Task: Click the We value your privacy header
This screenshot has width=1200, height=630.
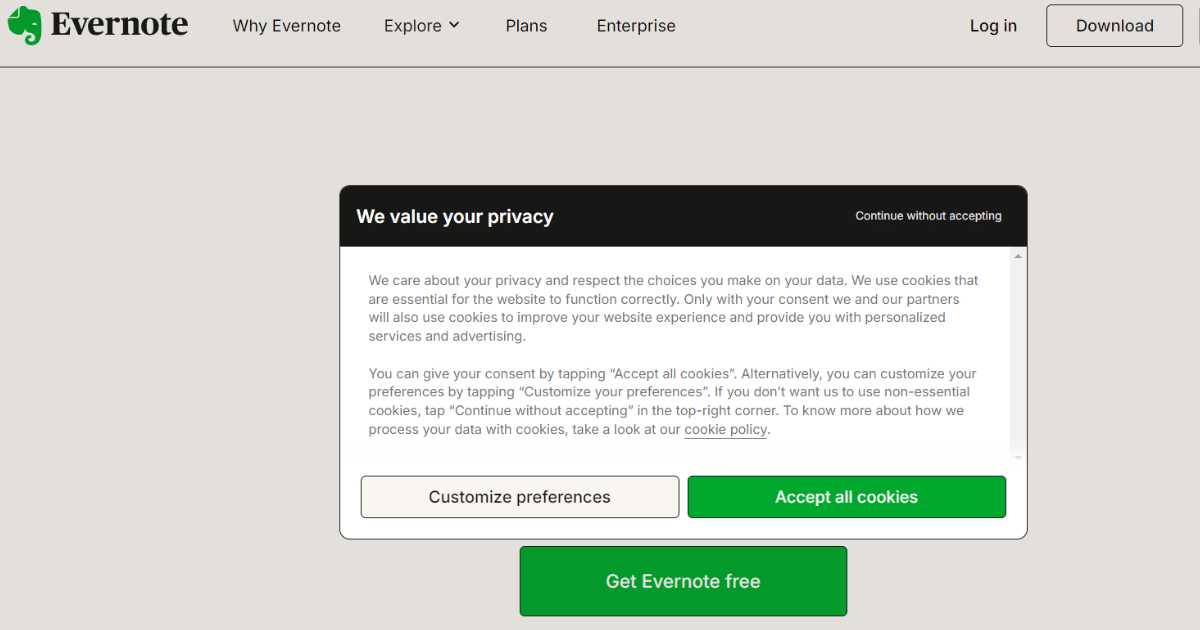Action: coord(455,216)
